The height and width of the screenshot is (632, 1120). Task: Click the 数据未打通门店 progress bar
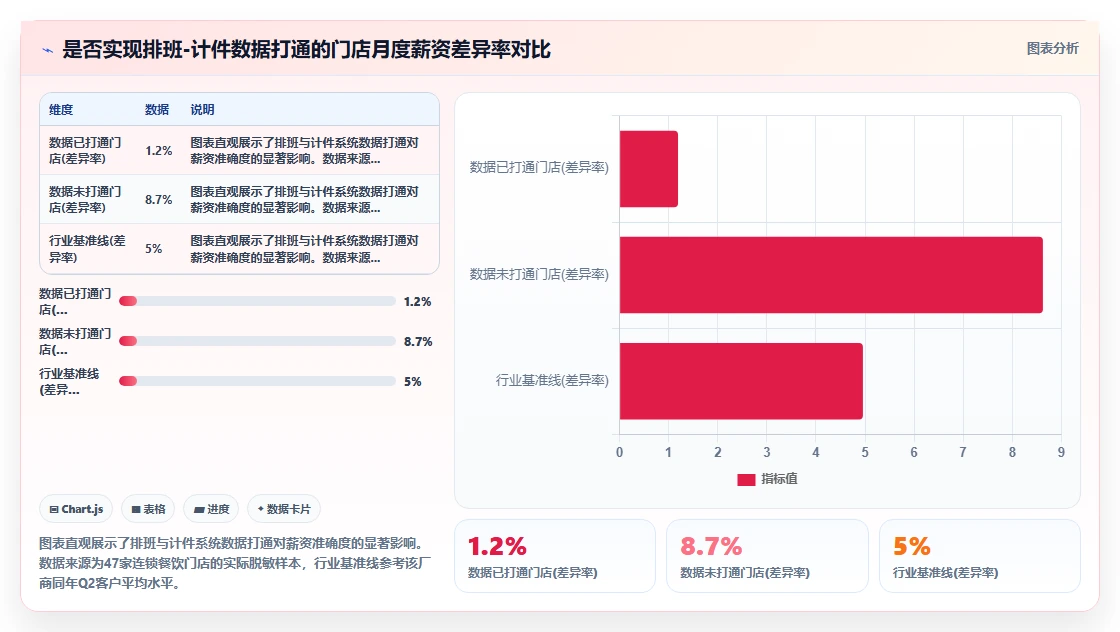click(x=257, y=341)
